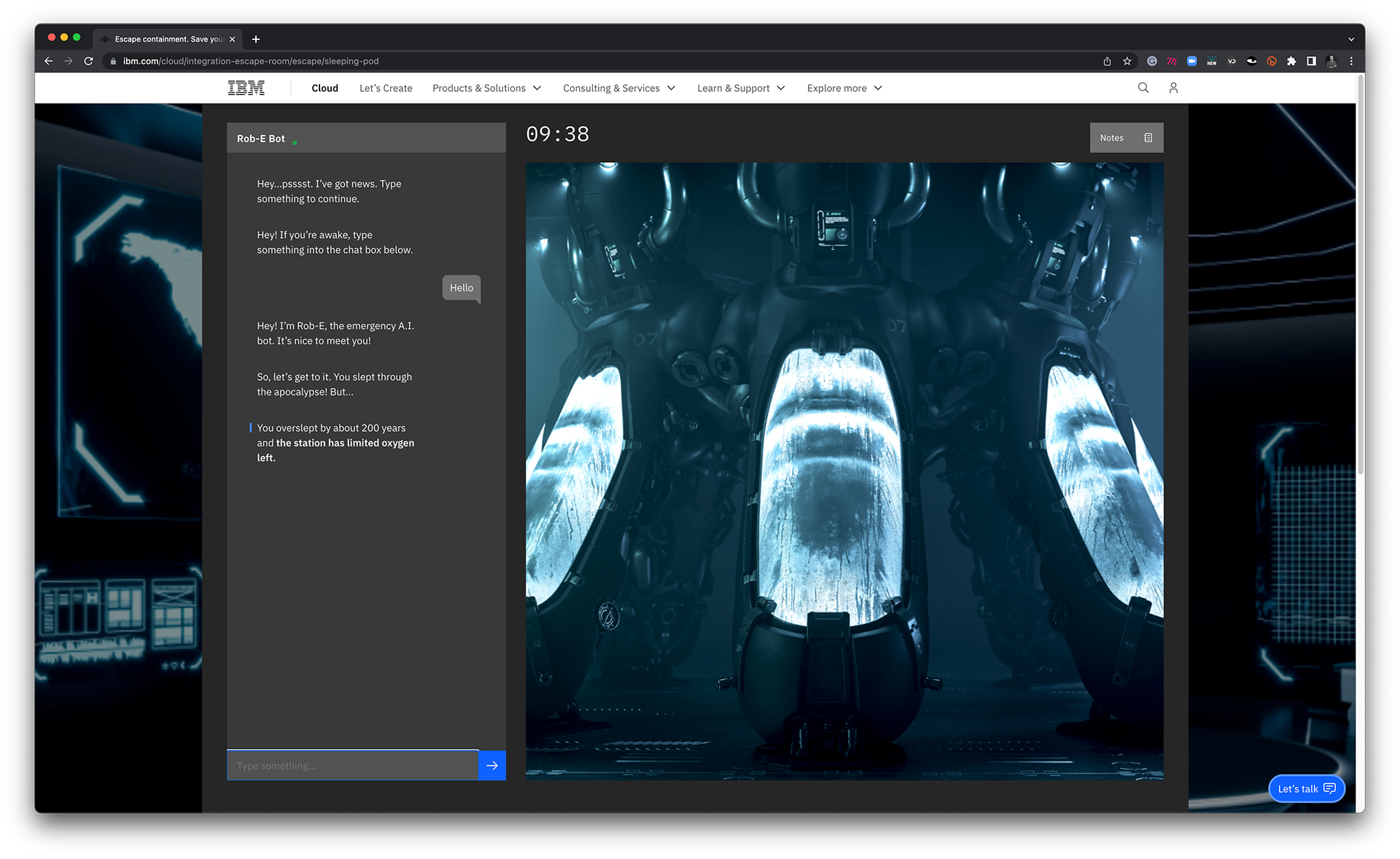Open the Learn & Support dropdown

point(741,88)
